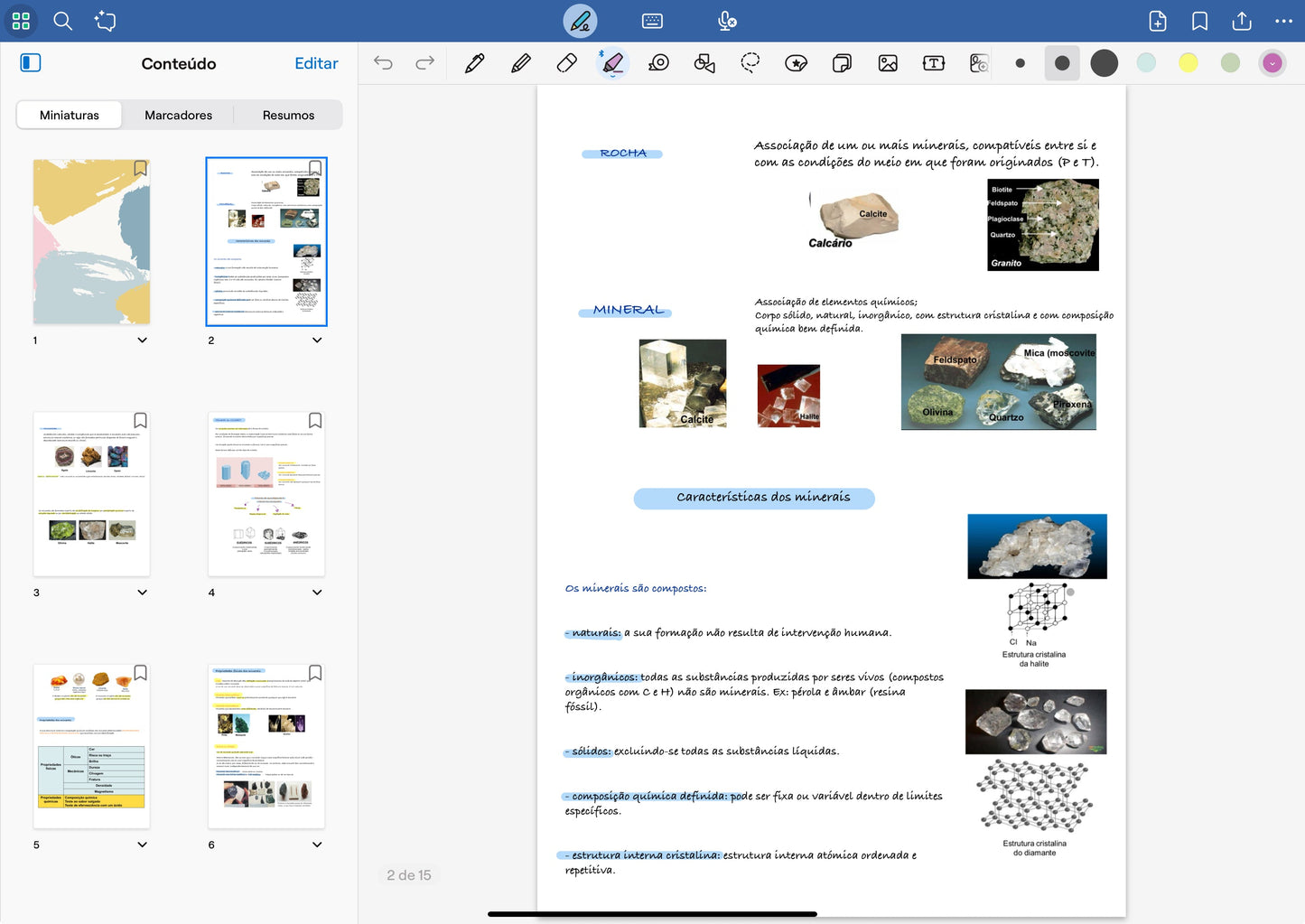Tap the share export icon
This screenshot has height=924, width=1305.
point(1242,21)
